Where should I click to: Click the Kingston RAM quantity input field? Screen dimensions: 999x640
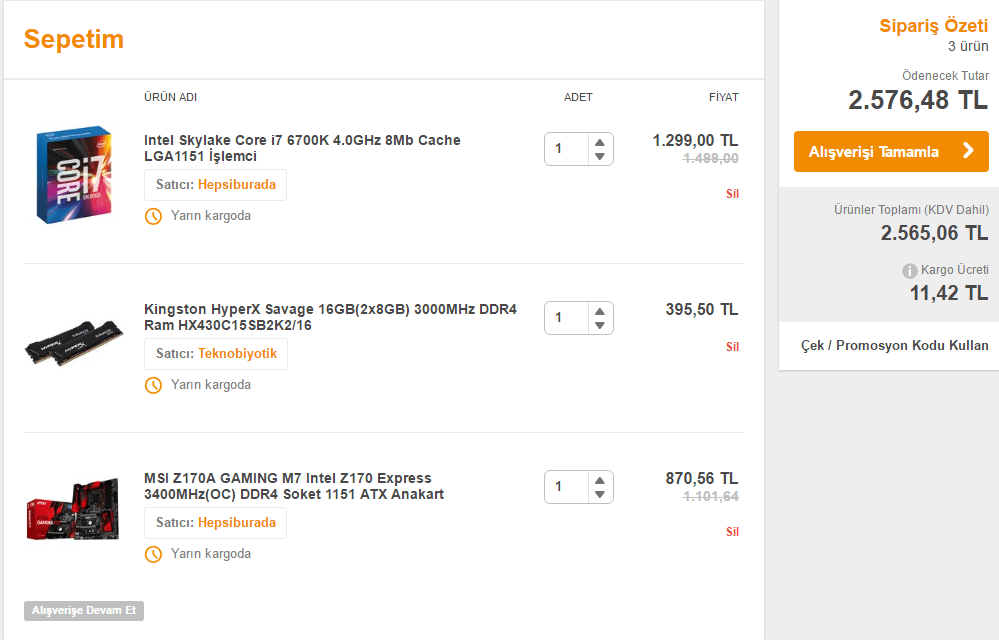tap(565, 318)
